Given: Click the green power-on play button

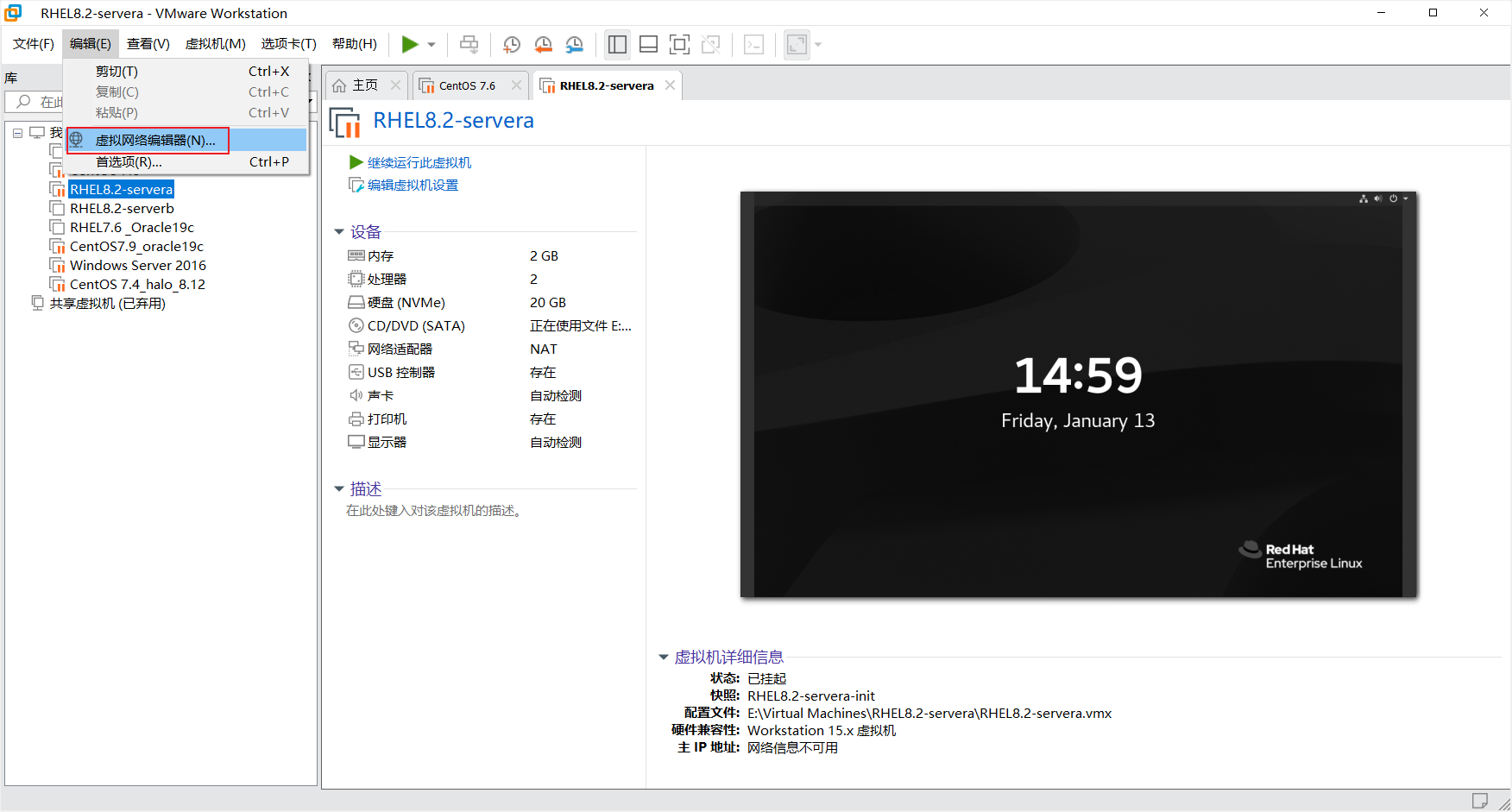Looking at the screenshot, I should 410,44.
